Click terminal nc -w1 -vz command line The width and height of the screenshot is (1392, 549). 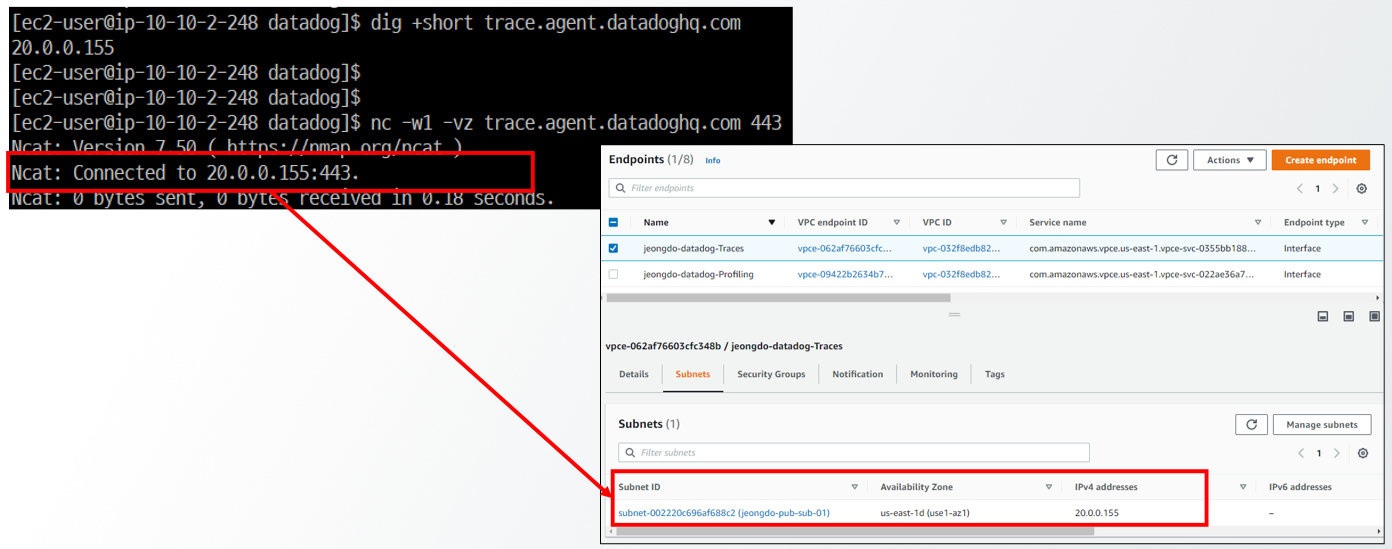[x=396, y=122]
